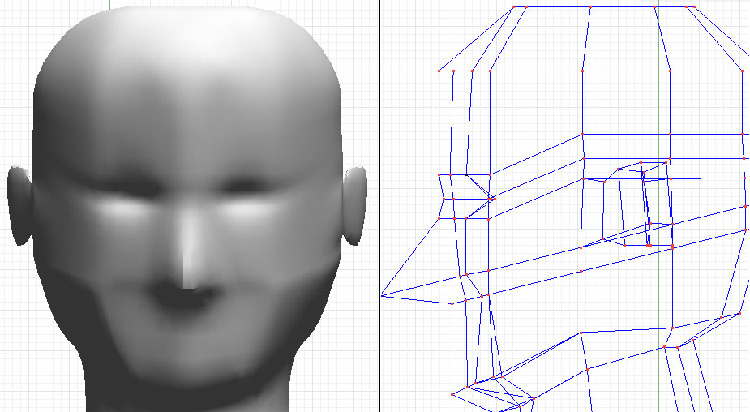
Task: Select the top-right crown vertex of the wireframe
Action: coord(694,6)
